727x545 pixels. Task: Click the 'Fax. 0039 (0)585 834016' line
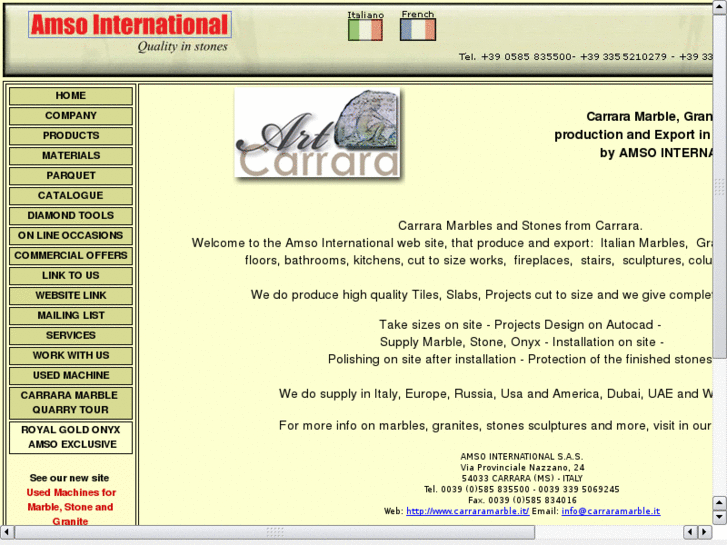pyautogui.click(x=522, y=500)
